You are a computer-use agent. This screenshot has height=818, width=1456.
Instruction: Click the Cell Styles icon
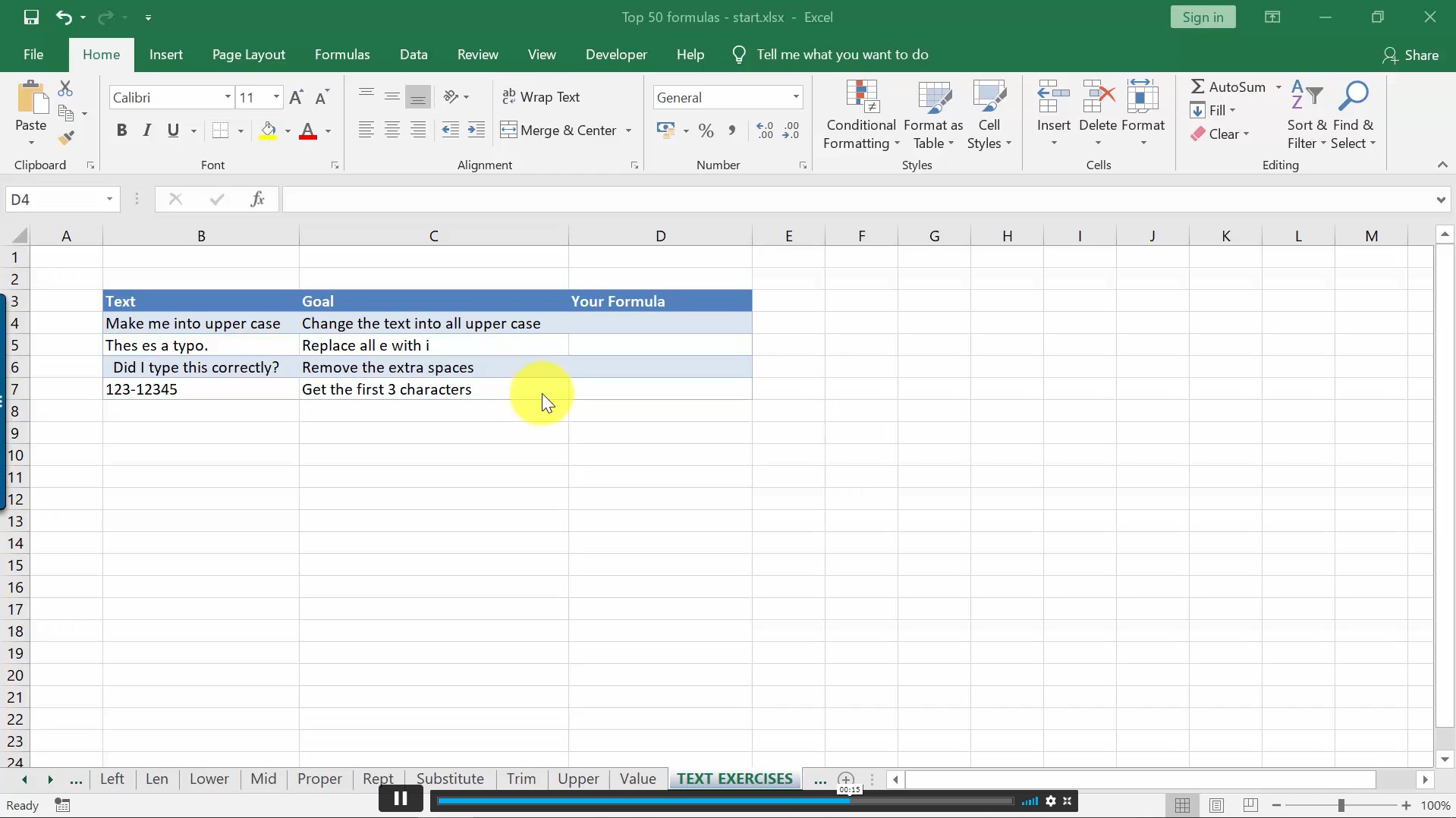tap(989, 96)
